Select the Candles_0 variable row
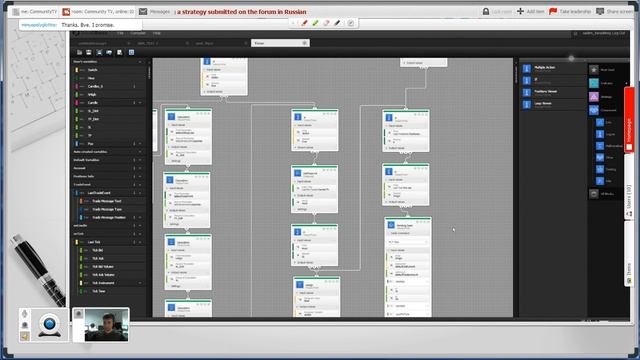Viewport: 640px width, 360px height. click(109, 87)
